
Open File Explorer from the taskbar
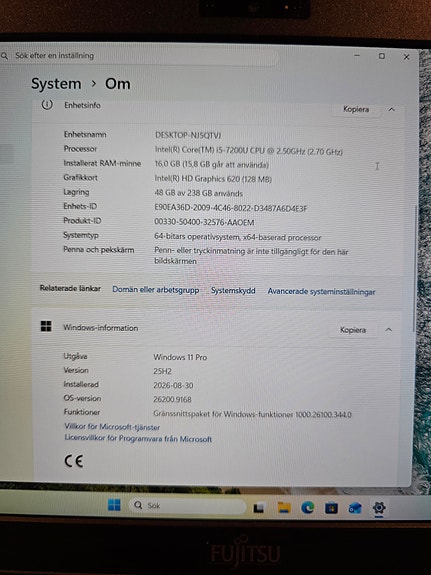pyautogui.click(x=284, y=508)
